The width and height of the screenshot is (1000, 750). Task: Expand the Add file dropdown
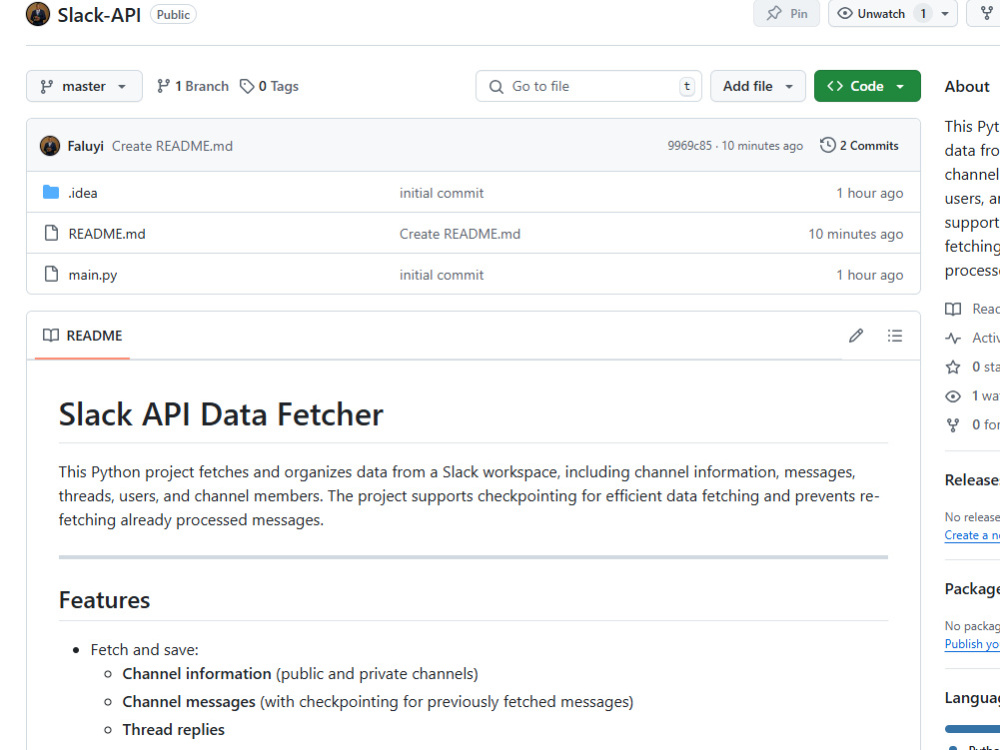coord(758,86)
